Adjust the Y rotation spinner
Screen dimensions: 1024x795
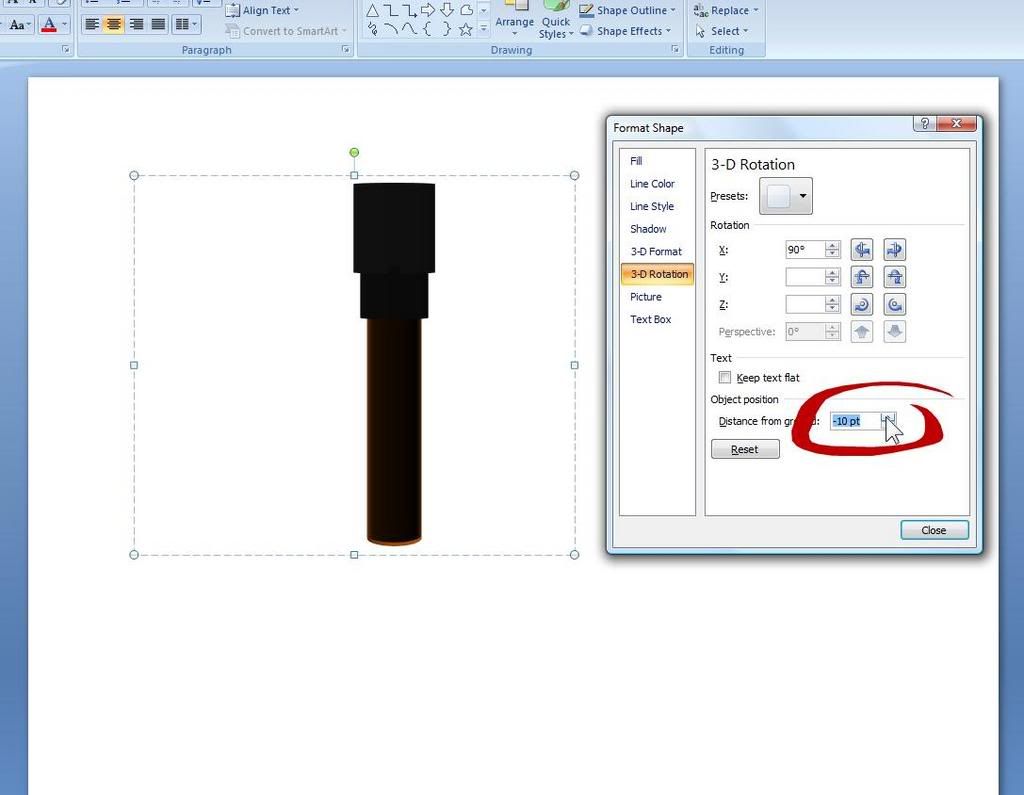click(x=832, y=277)
